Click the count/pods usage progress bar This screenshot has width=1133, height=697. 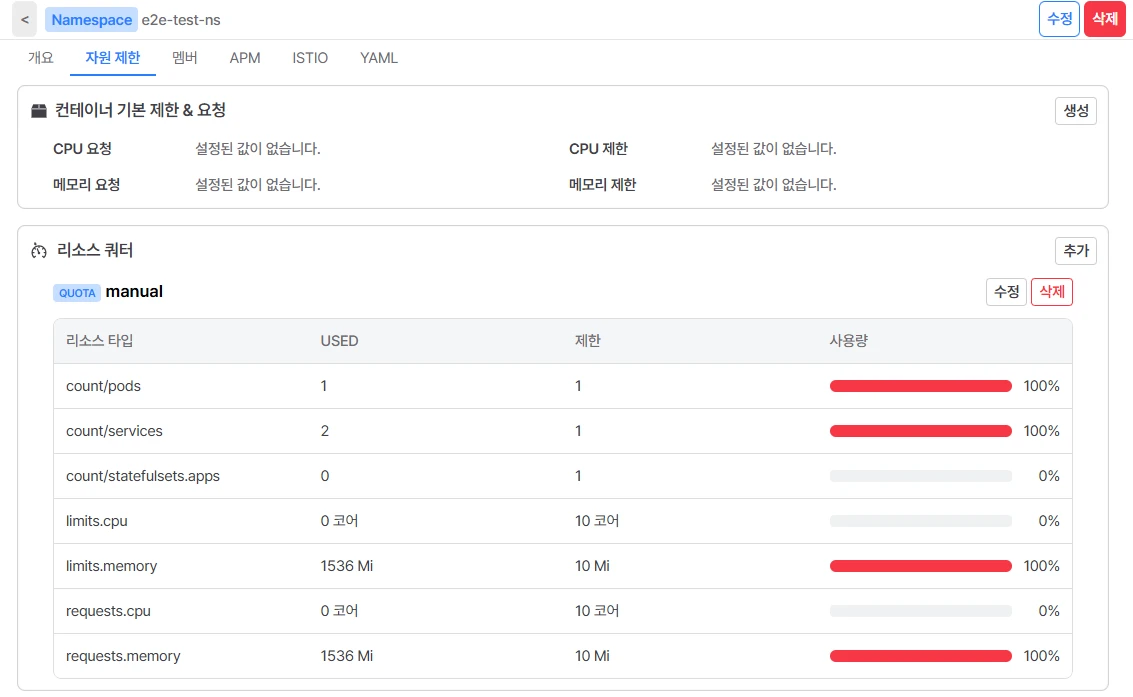click(x=921, y=386)
